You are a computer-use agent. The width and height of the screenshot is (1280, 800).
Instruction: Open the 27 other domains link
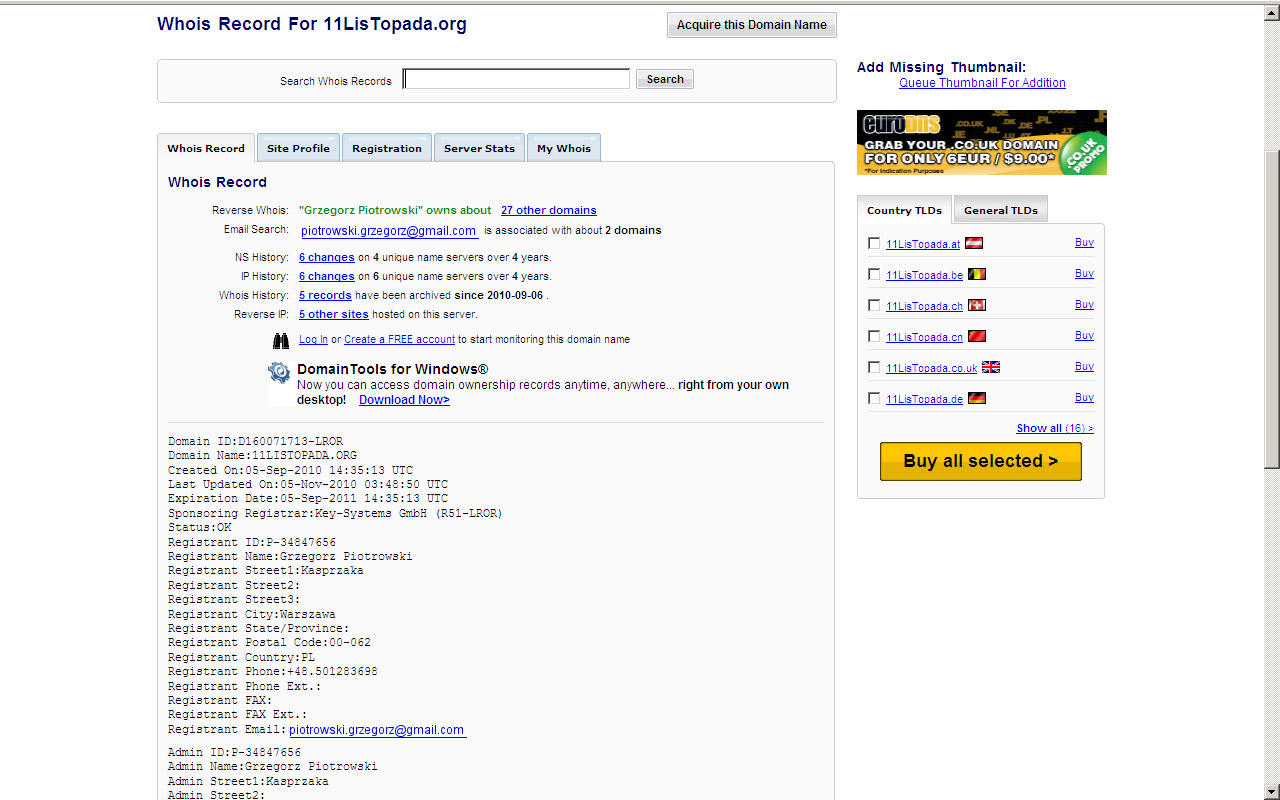click(548, 210)
